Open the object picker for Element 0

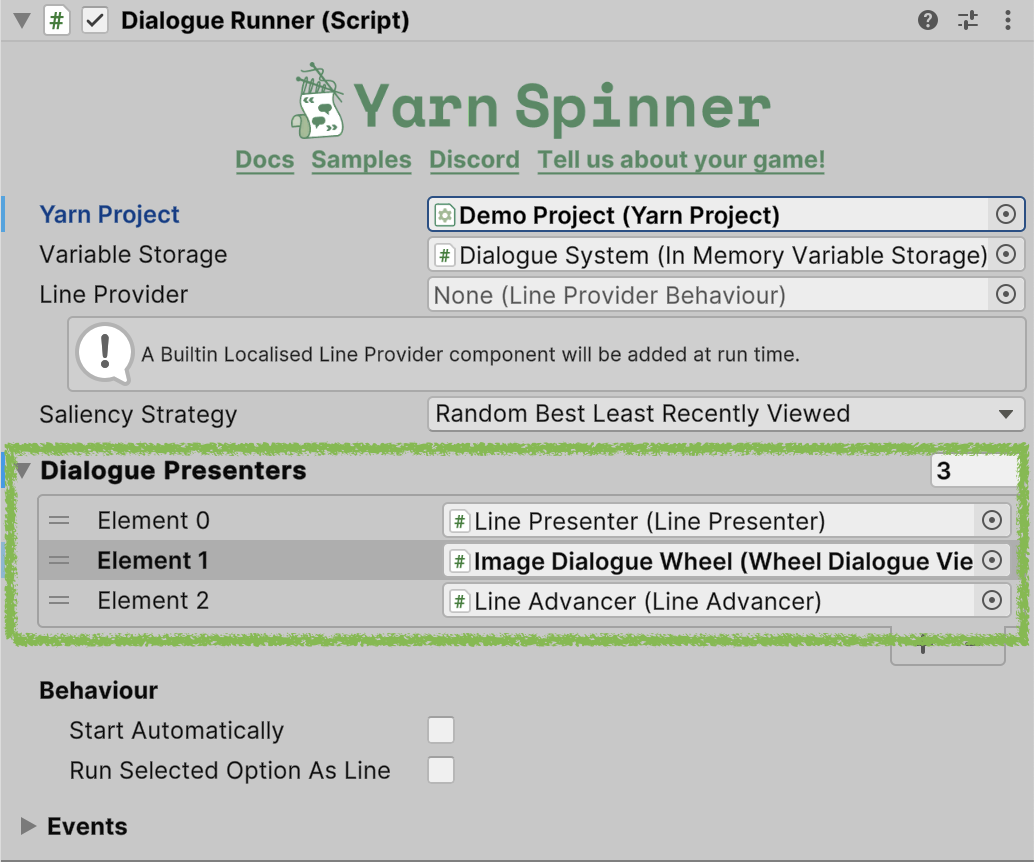(992, 520)
